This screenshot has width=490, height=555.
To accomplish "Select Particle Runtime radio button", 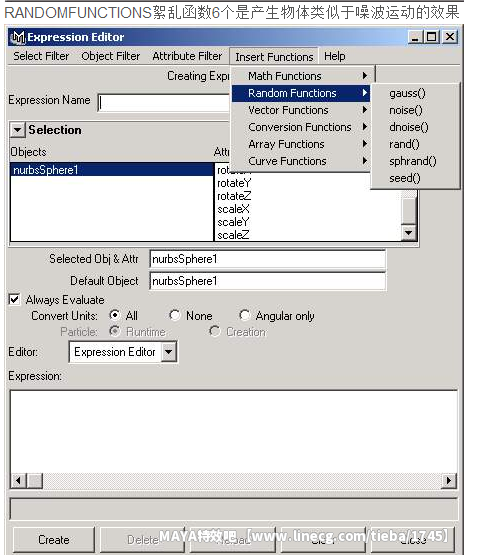I will 115,331.
